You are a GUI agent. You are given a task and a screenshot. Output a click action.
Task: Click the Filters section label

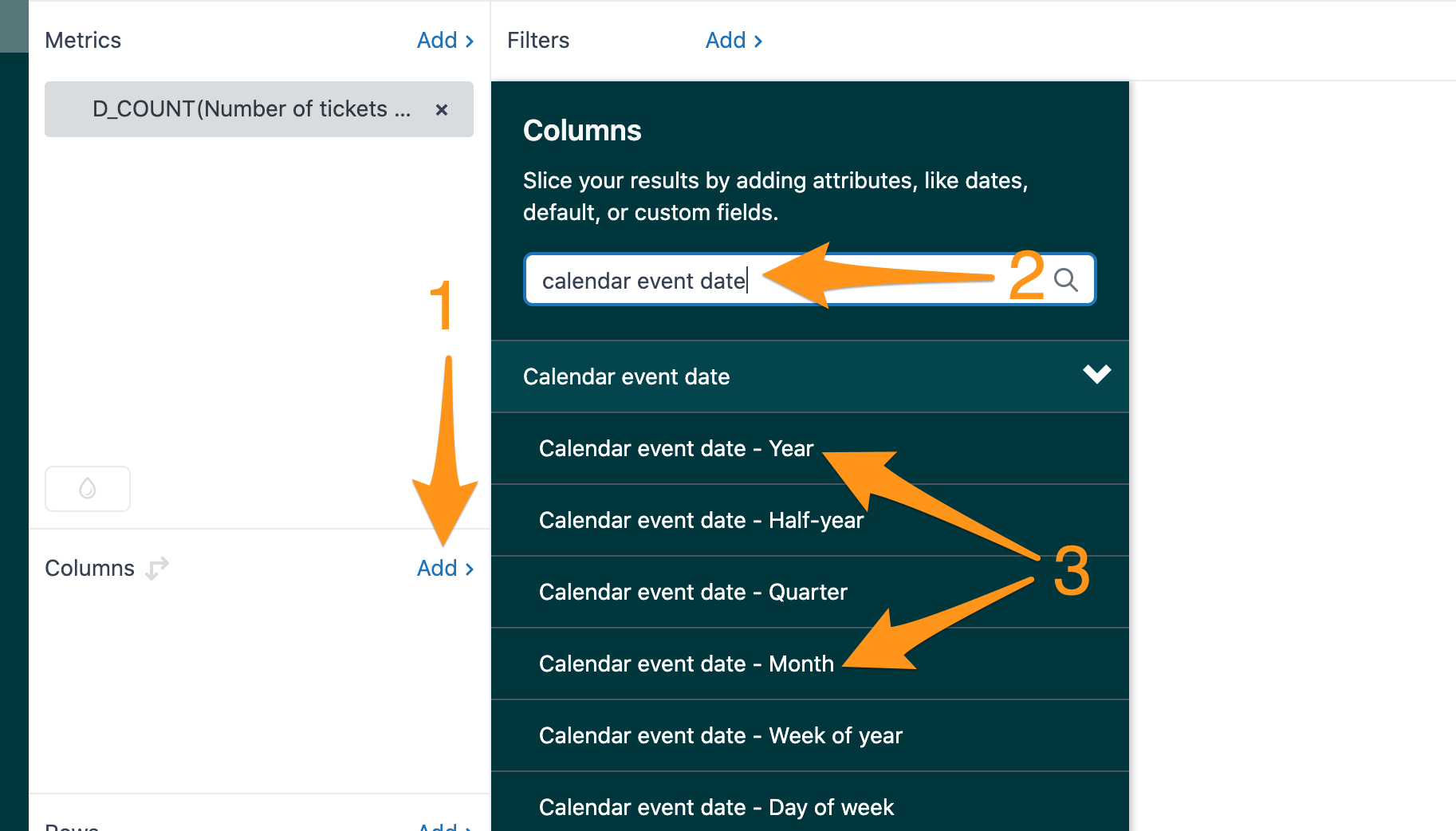click(538, 40)
